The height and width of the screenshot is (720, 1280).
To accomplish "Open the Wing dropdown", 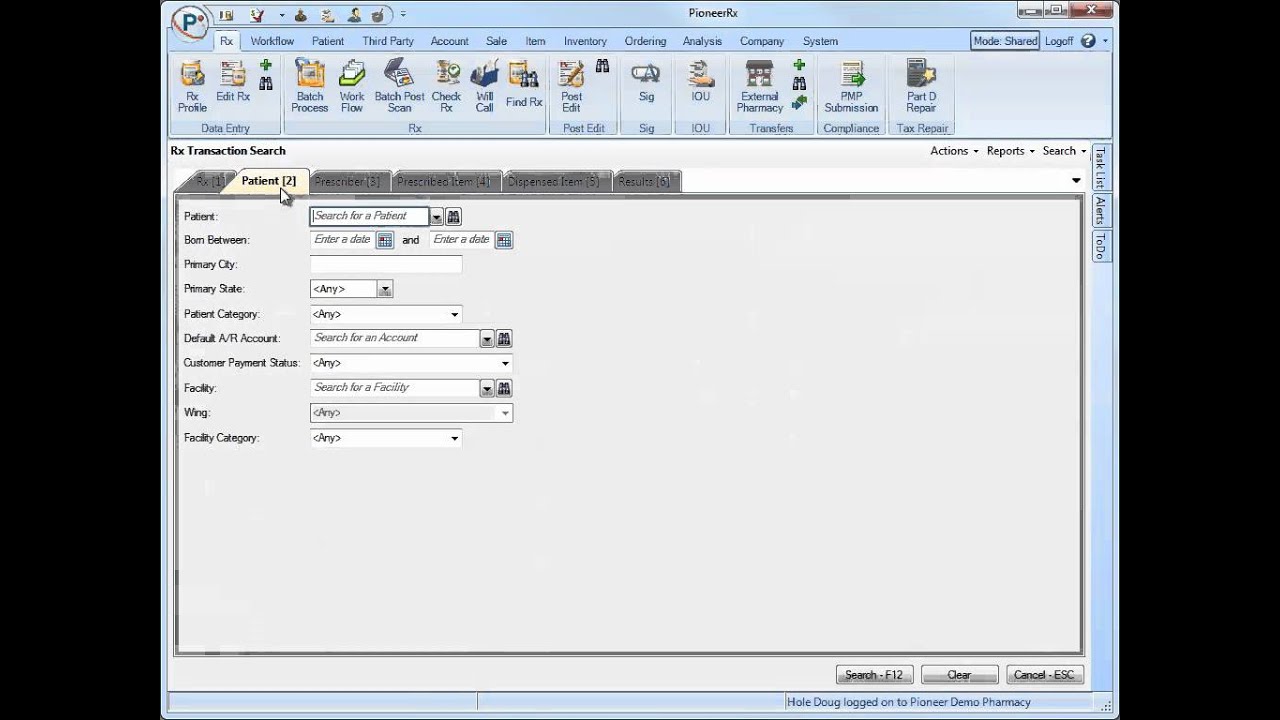I will pyautogui.click(x=505, y=413).
